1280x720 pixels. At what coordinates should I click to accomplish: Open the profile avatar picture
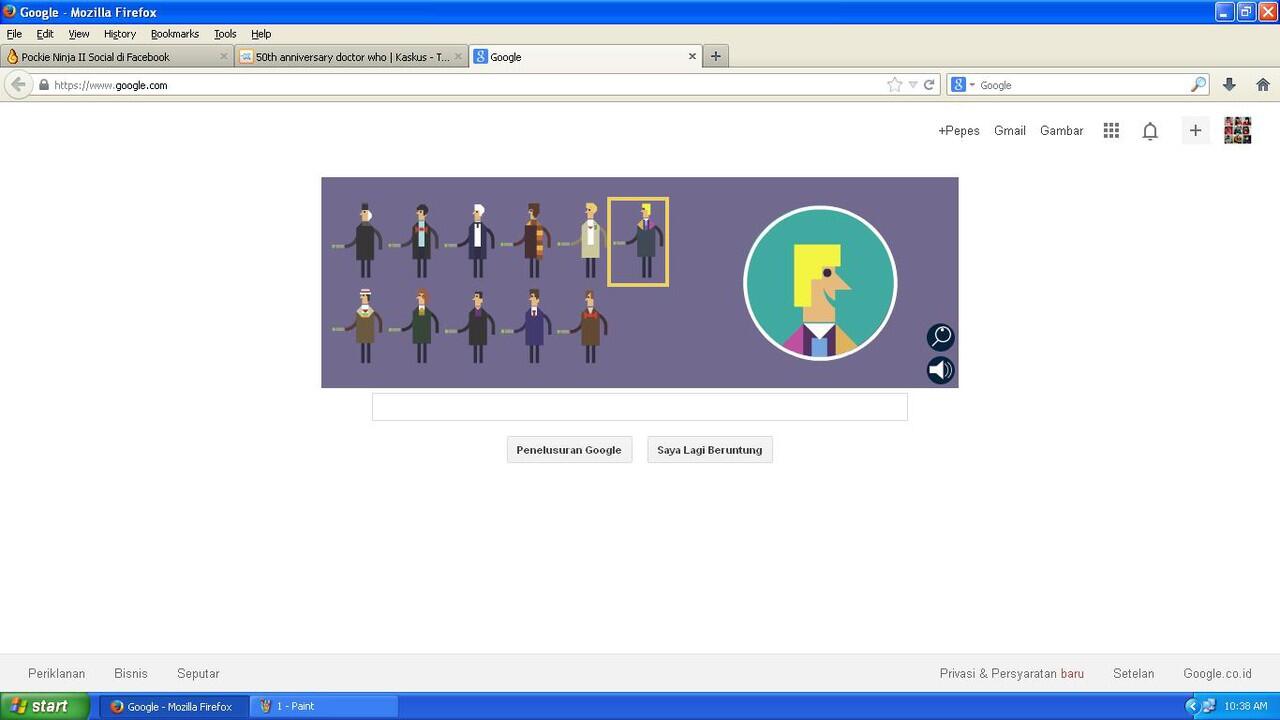point(1237,131)
